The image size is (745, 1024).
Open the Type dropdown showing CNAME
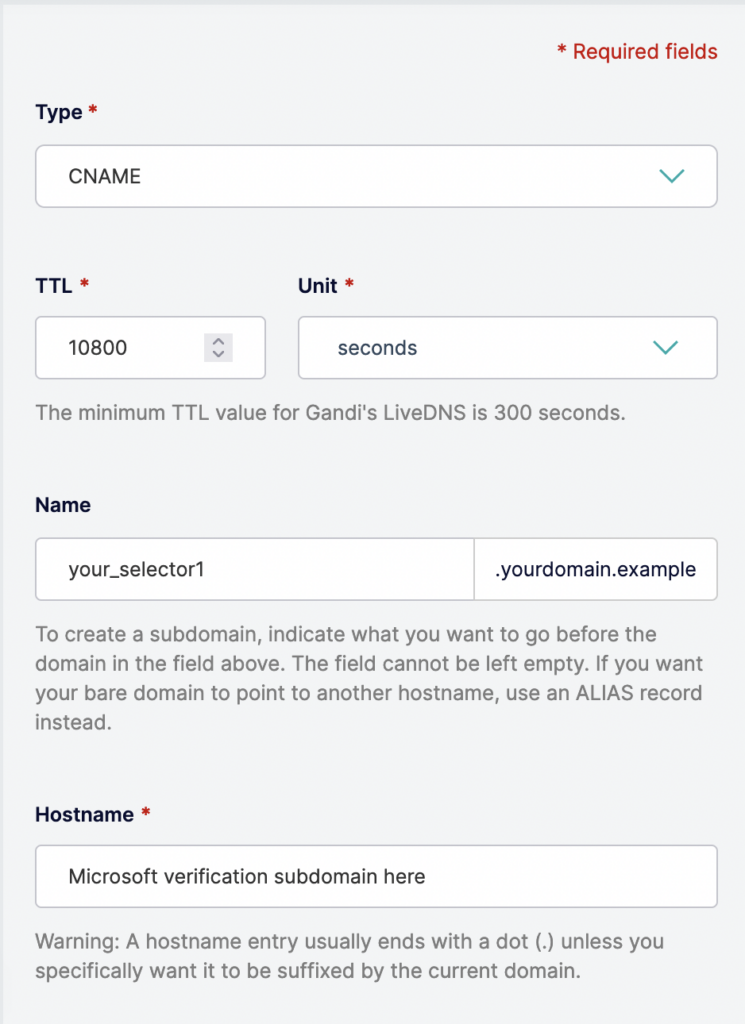coord(375,176)
